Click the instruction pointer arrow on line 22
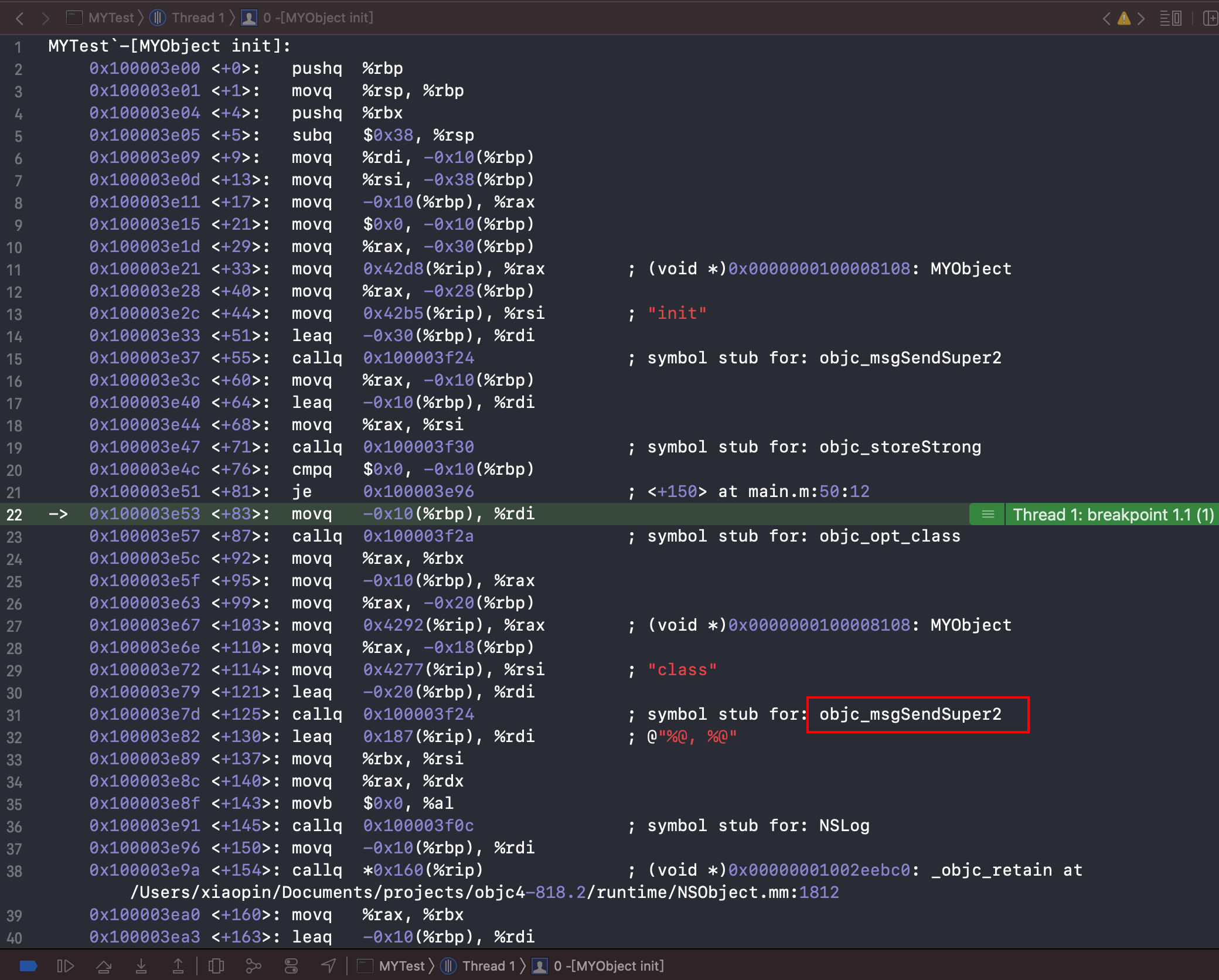 pyautogui.click(x=58, y=514)
